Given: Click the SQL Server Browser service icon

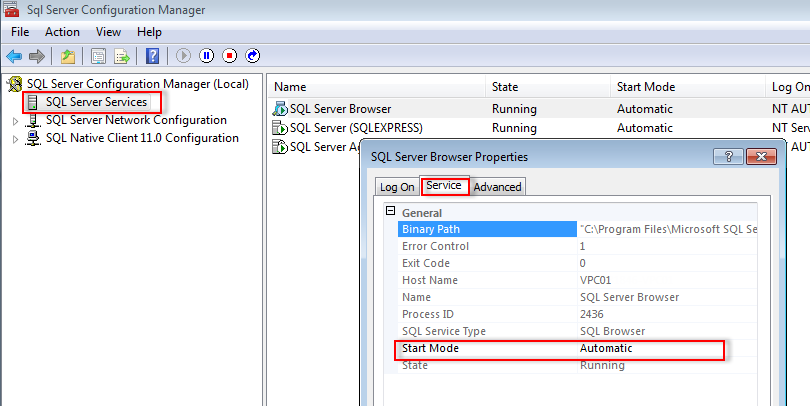Looking at the screenshot, I should (x=280, y=109).
